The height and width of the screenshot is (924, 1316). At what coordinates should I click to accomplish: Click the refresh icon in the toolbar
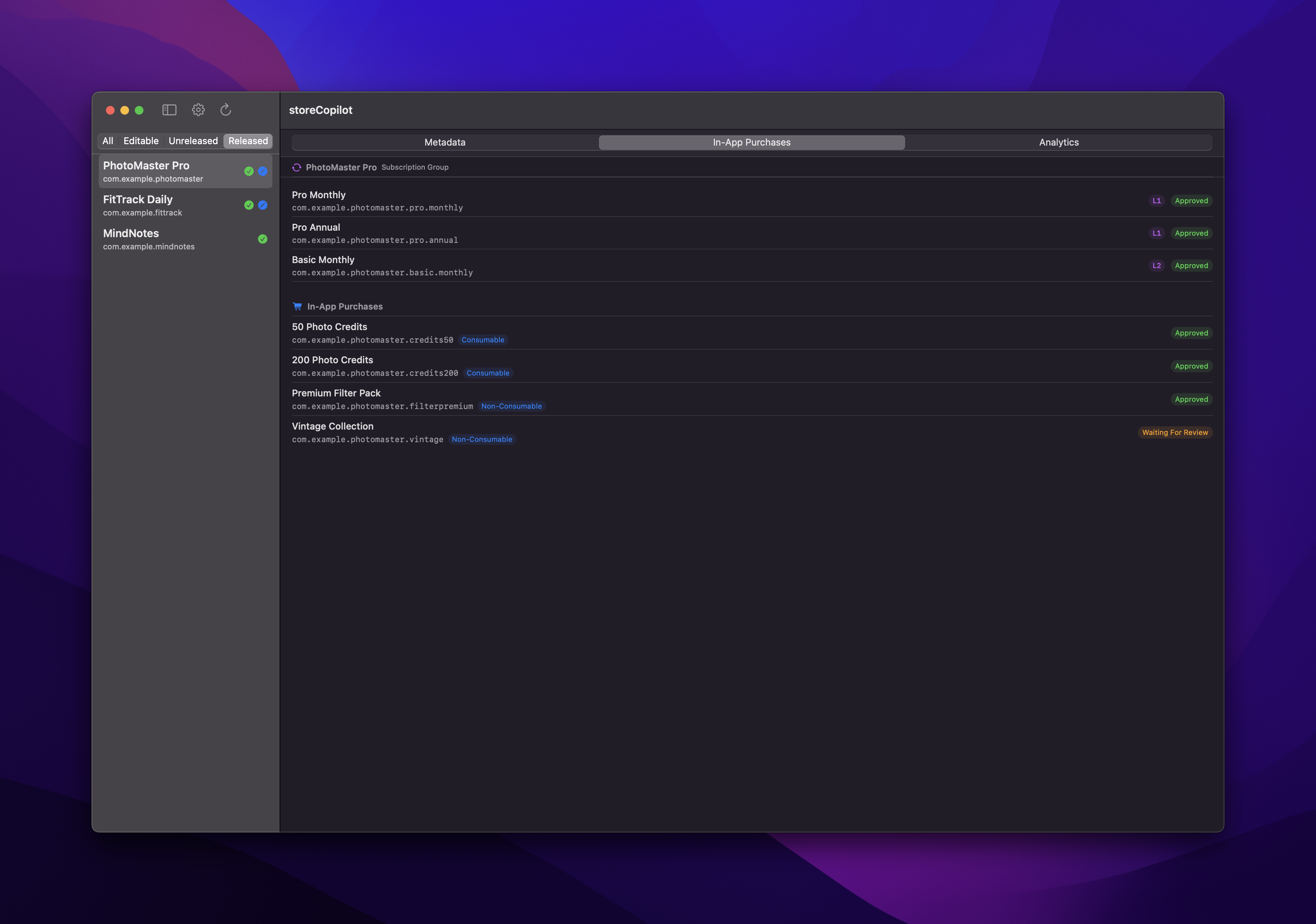(226, 110)
